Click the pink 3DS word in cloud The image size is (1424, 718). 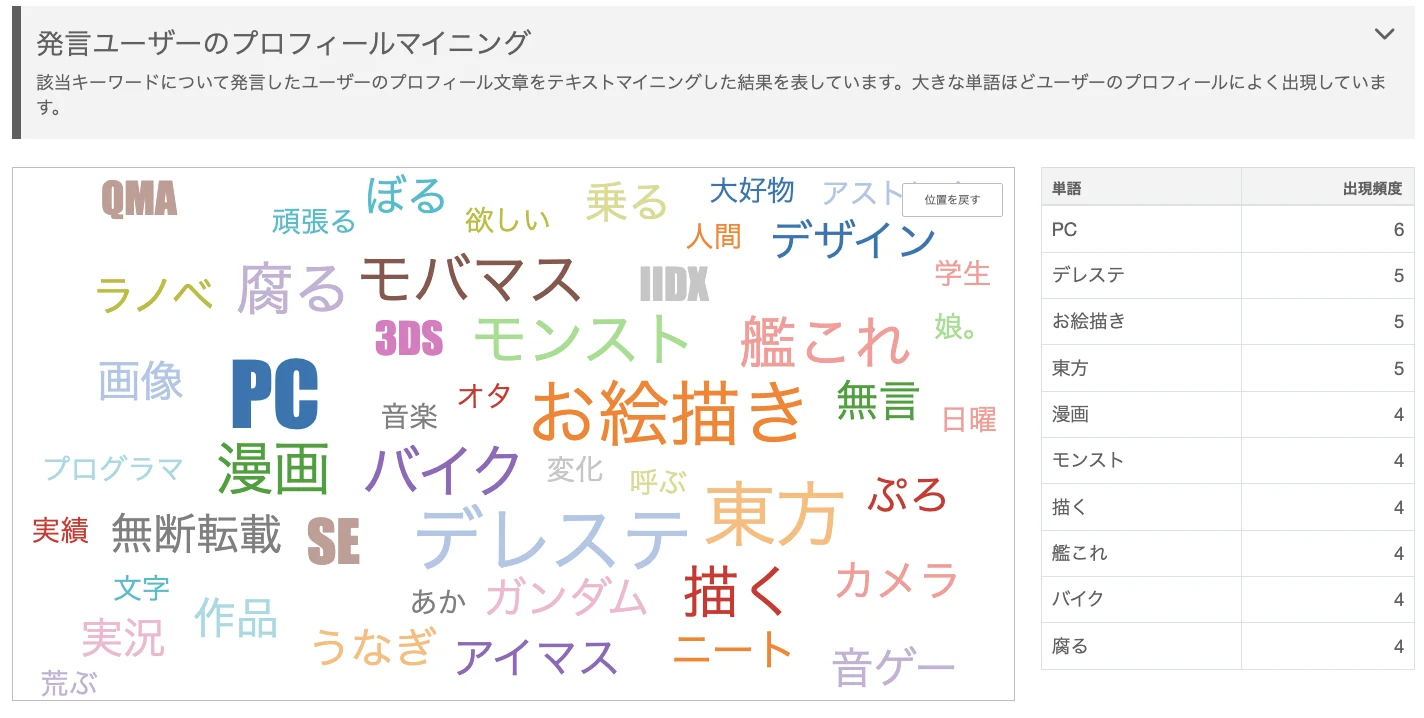[409, 338]
